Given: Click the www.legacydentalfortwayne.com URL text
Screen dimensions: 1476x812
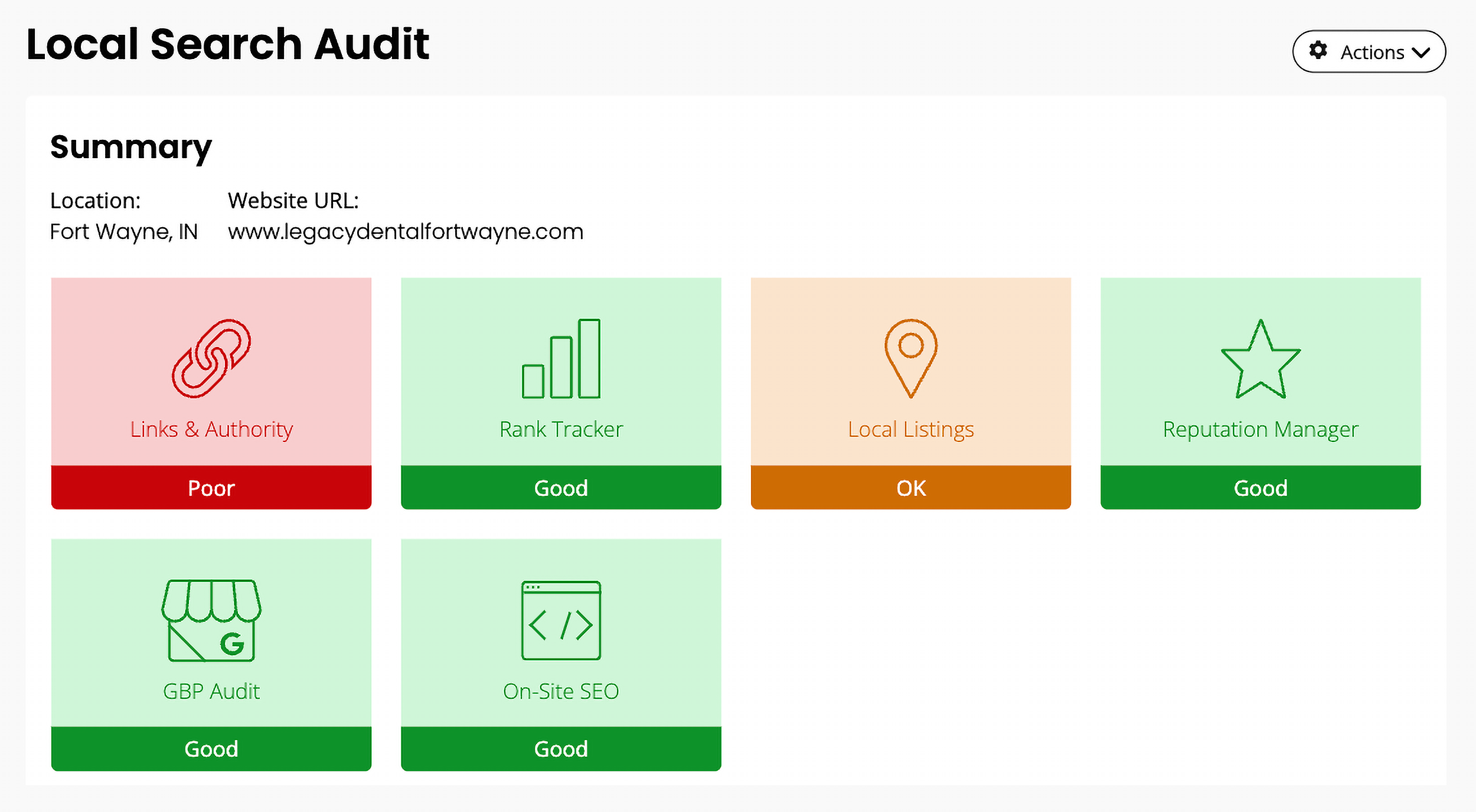Looking at the screenshot, I should tap(406, 232).
